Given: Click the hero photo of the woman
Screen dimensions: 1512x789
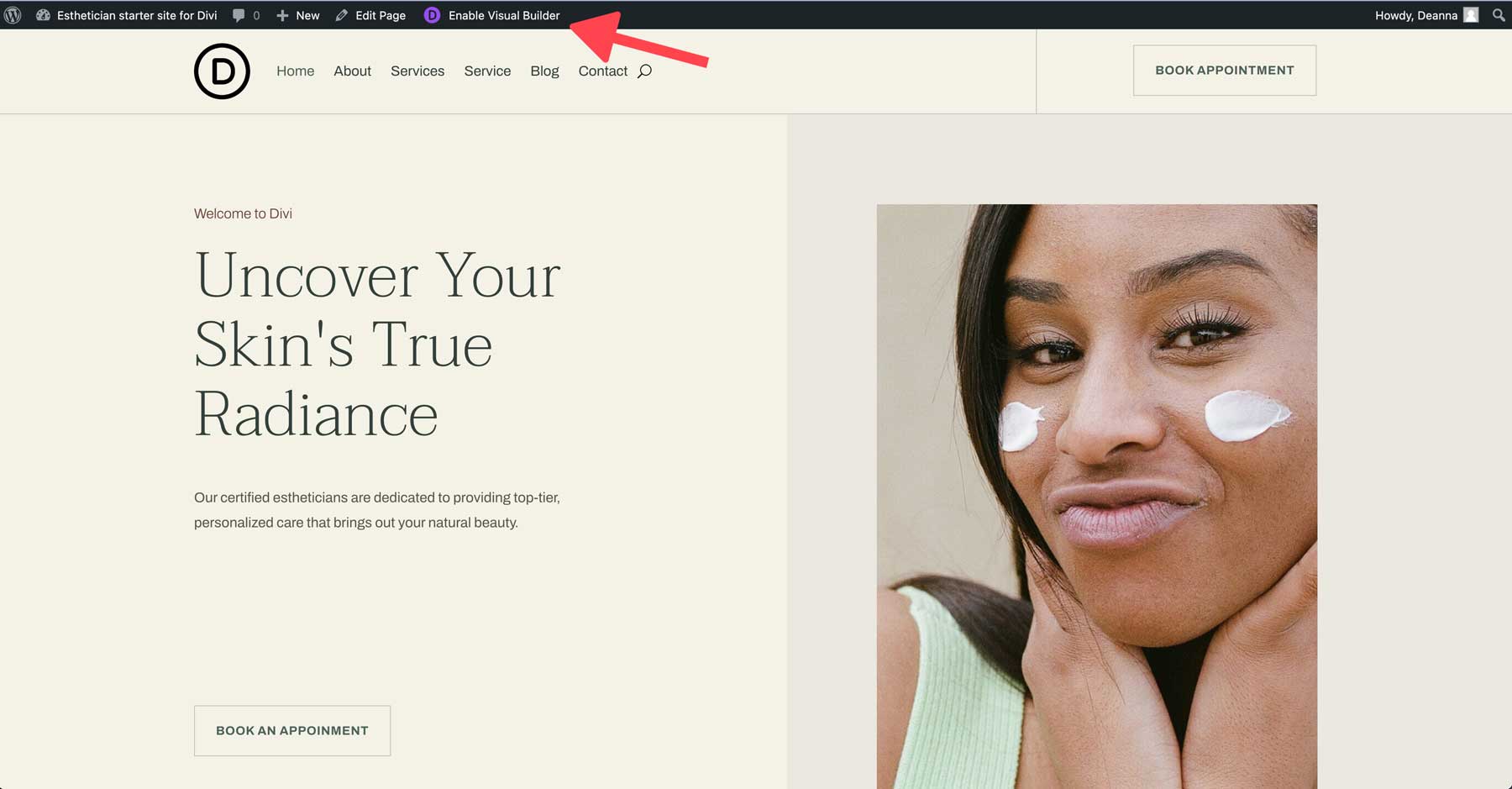Looking at the screenshot, I should click(x=1097, y=496).
